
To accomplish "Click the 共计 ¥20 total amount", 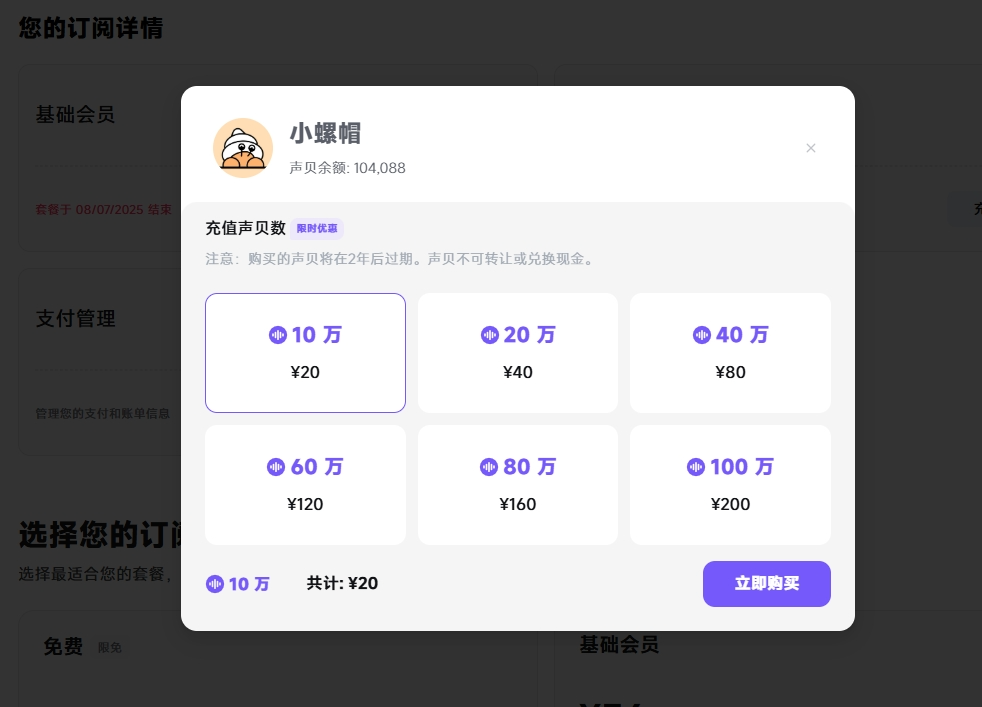I will coord(342,584).
